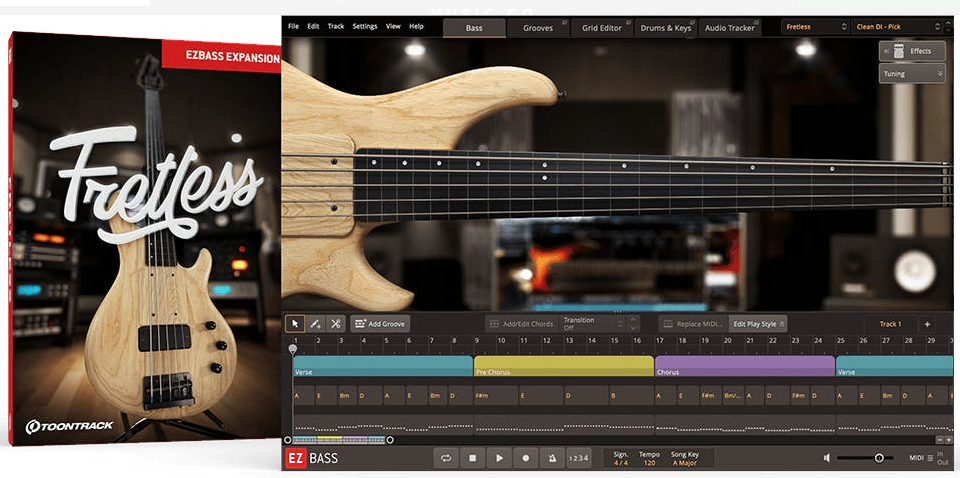Click the Fretless expansion box cover
This screenshot has height=478, width=960.
(x=145, y=239)
